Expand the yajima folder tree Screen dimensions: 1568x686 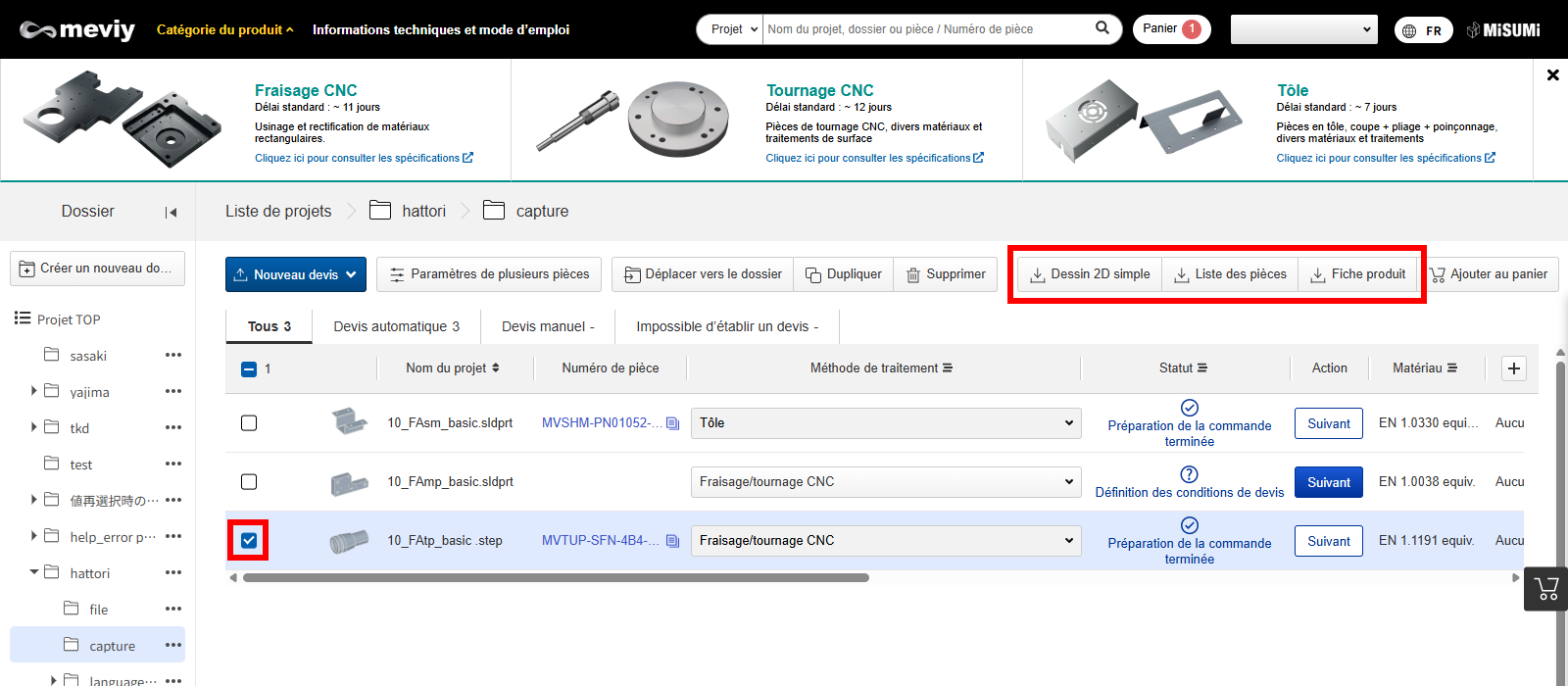point(34,391)
